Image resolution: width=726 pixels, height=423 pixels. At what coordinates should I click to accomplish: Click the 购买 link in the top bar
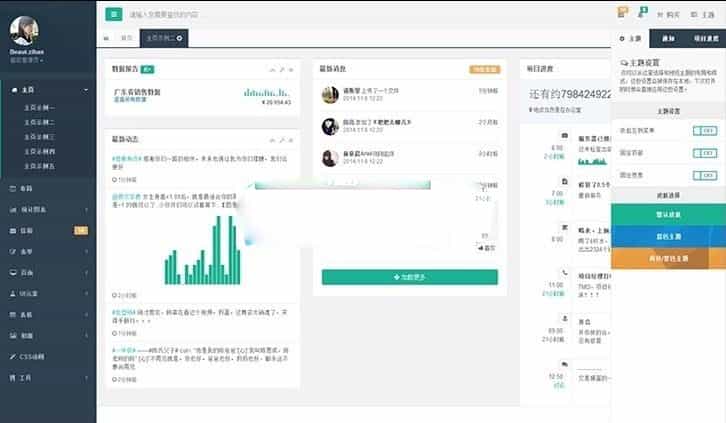(x=669, y=15)
